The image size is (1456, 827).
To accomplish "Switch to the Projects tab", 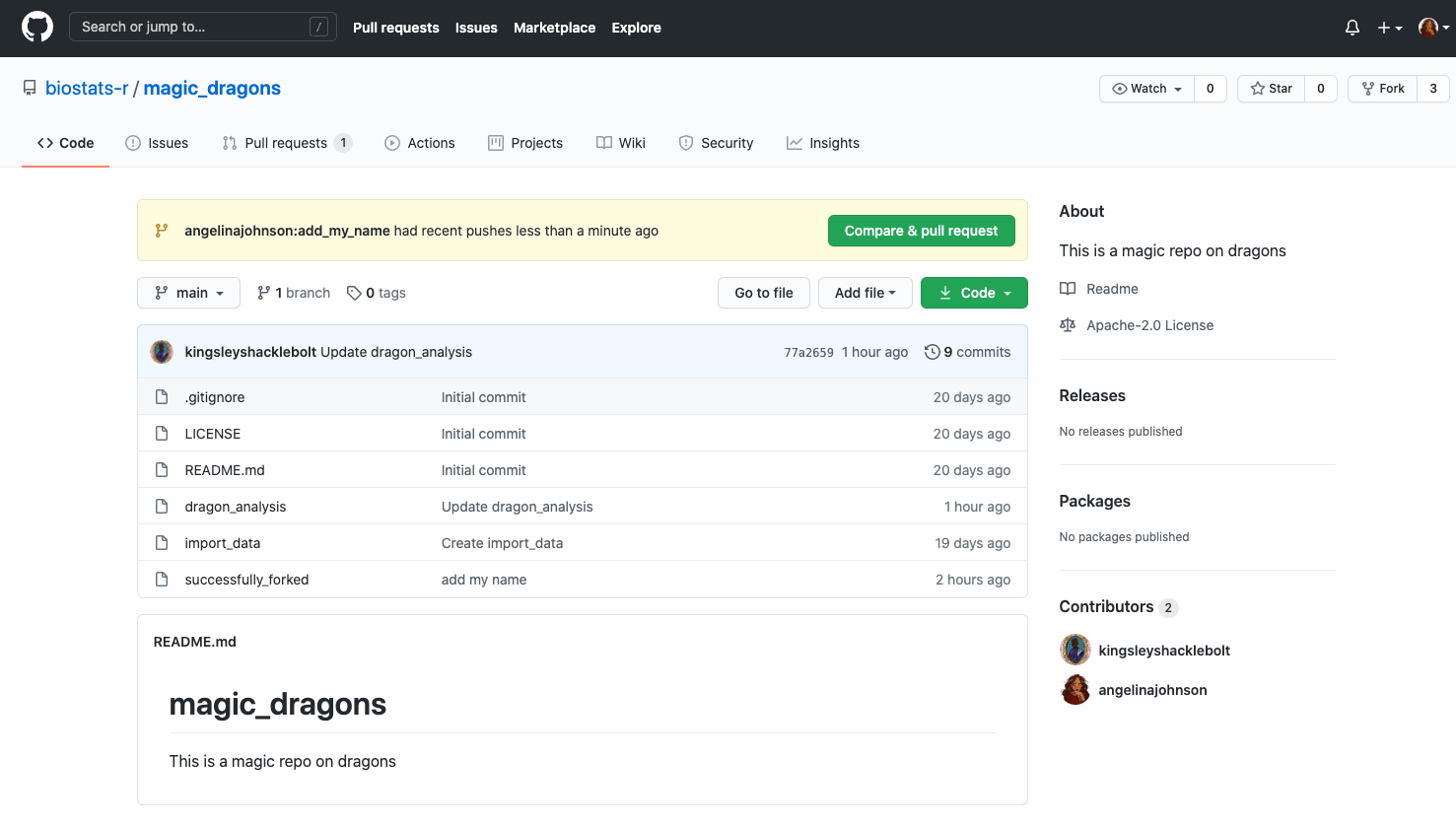I will click(x=525, y=143).
